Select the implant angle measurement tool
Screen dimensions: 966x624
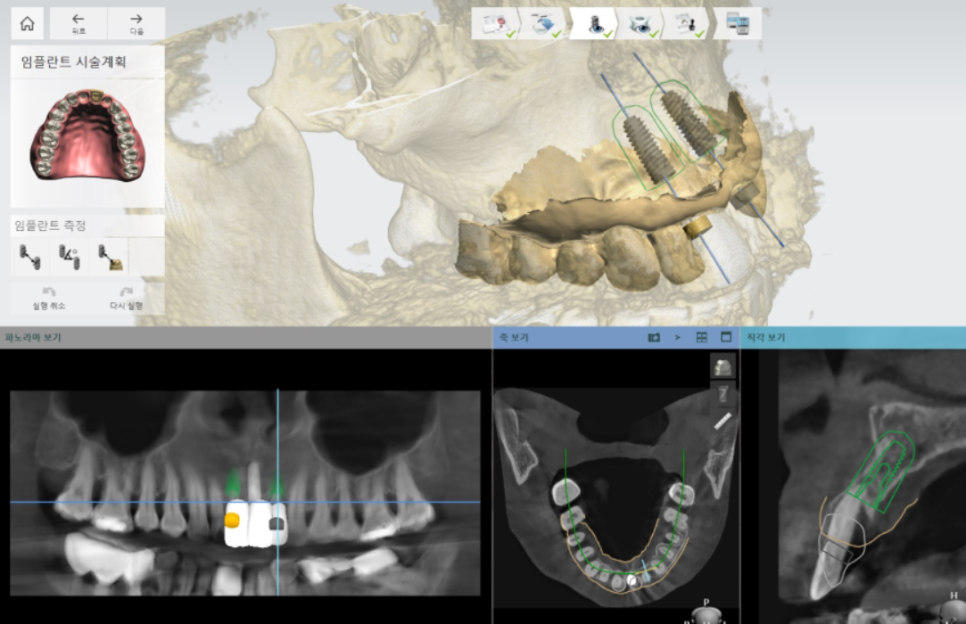tap(68, 256)
